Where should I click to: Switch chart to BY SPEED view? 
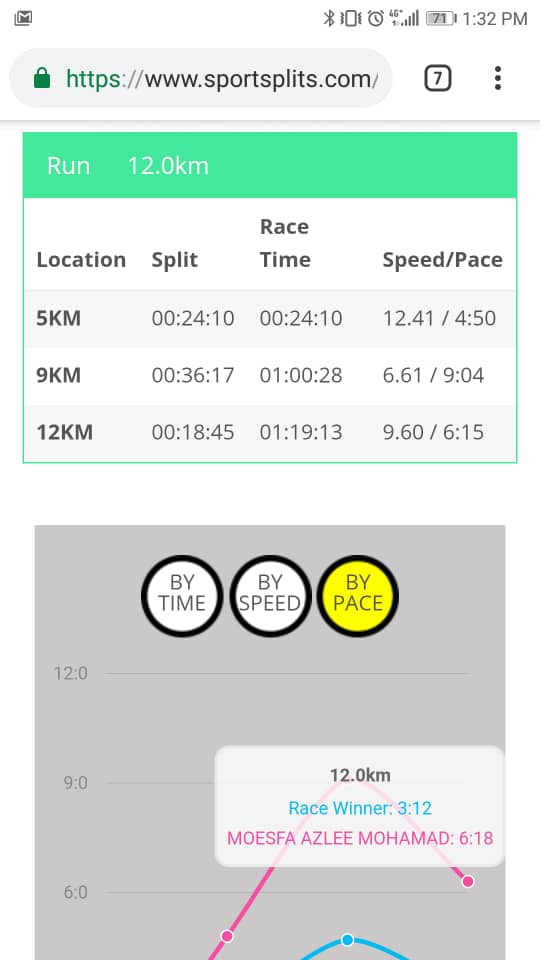click(x=270, y=595)
